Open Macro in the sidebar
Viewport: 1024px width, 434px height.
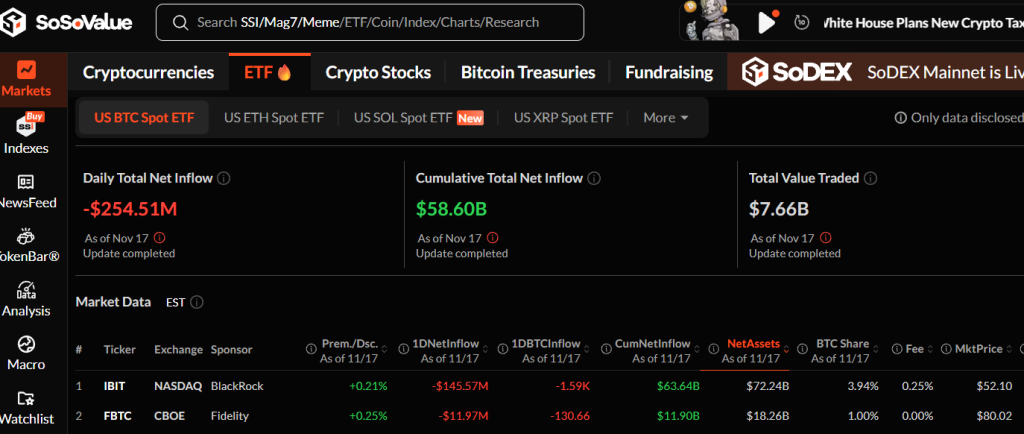tap(26, 354)
